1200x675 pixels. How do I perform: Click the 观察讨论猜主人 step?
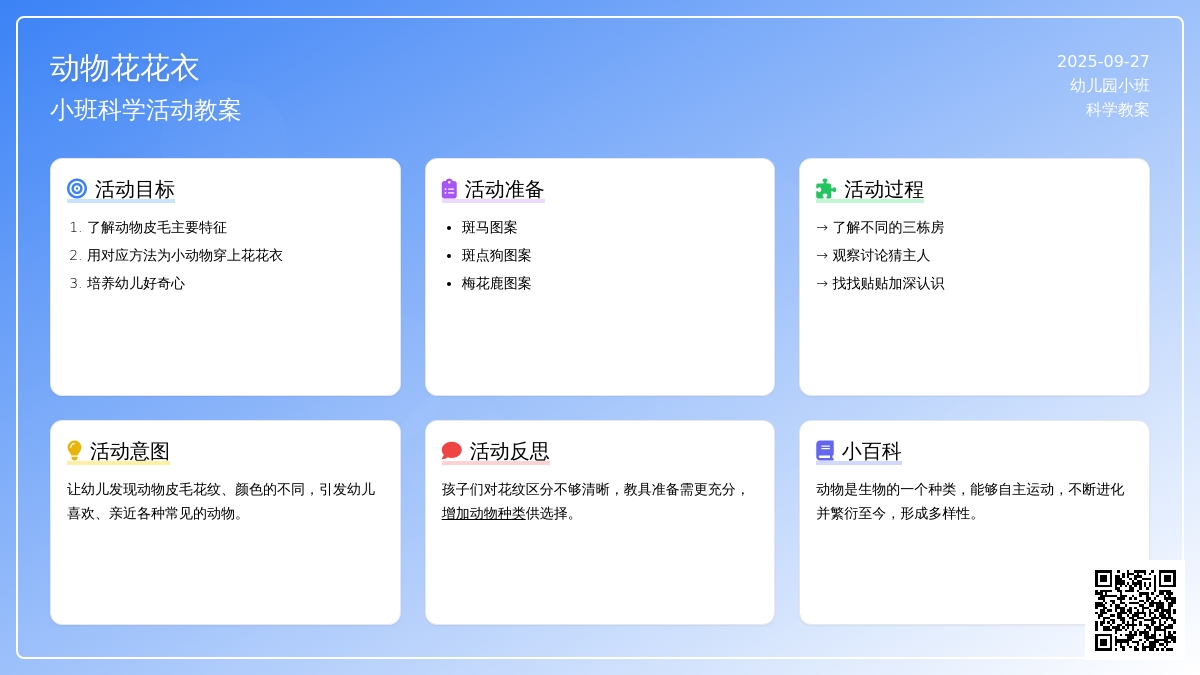(880, 255)
